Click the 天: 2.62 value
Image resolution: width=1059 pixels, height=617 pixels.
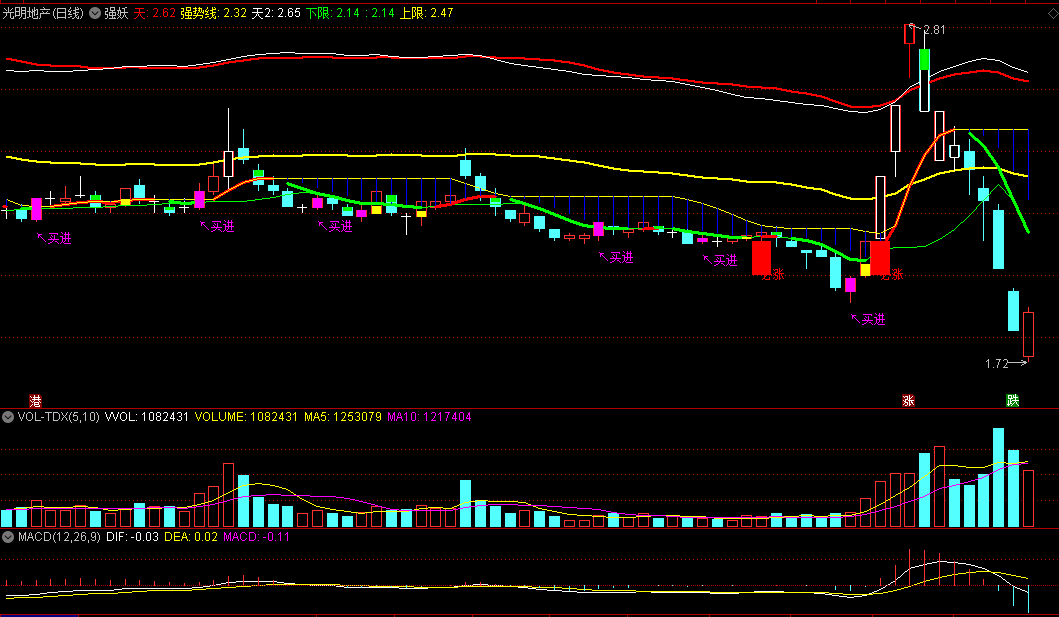(x=155, y=13)
